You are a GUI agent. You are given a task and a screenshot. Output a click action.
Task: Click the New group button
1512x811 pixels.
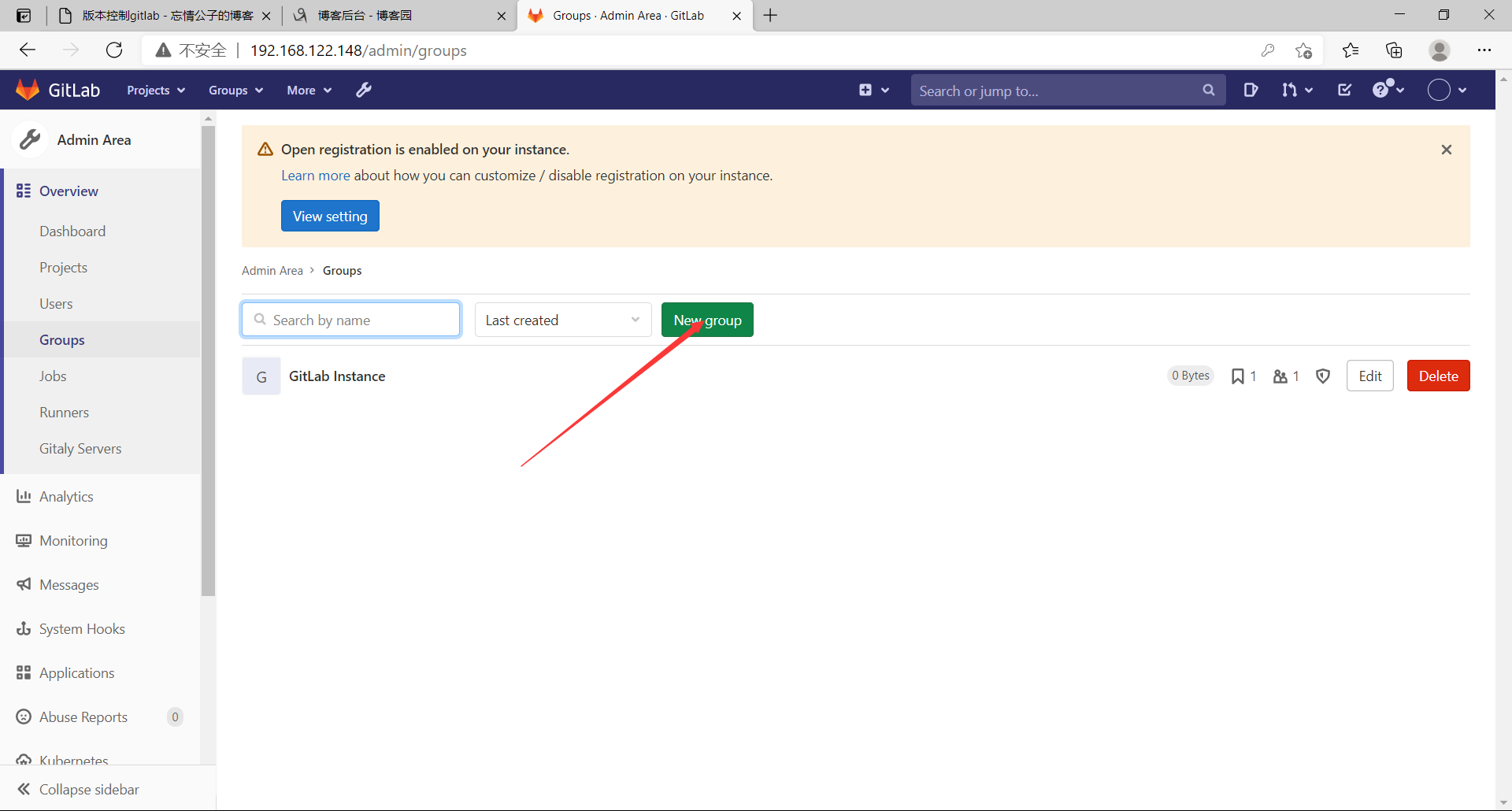(707, 320)
